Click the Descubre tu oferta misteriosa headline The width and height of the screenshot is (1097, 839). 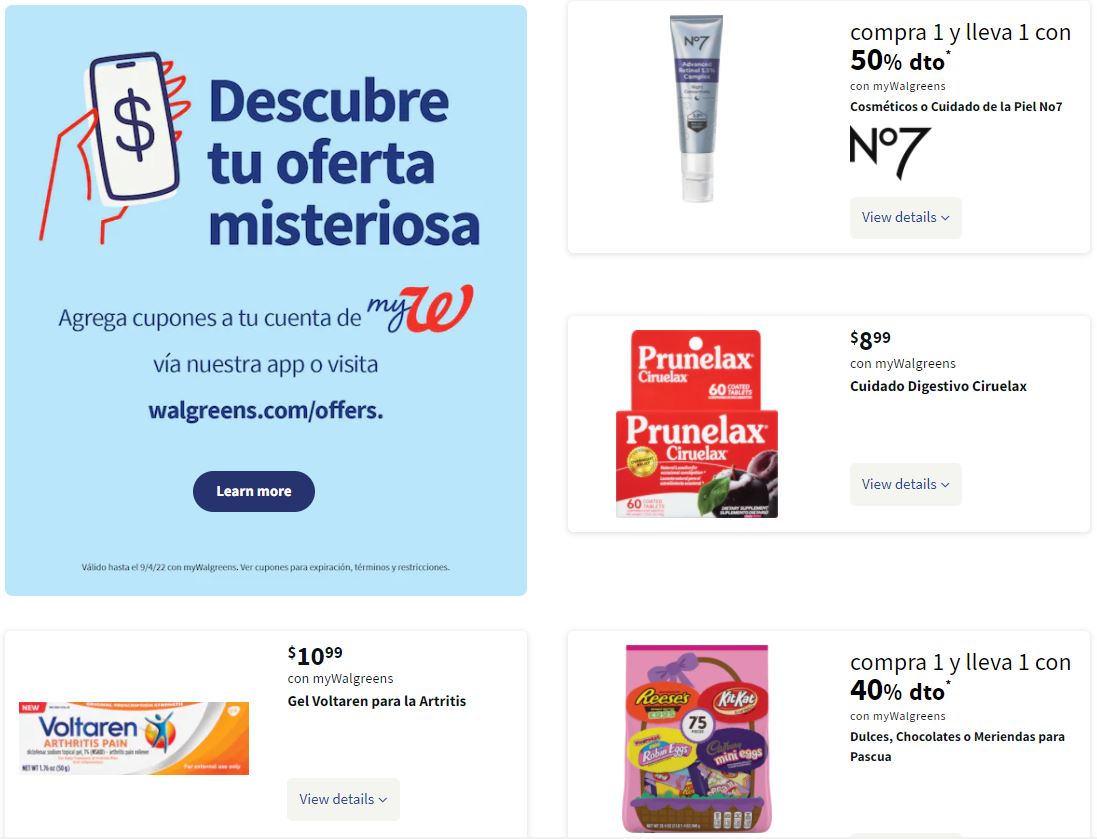344,162
